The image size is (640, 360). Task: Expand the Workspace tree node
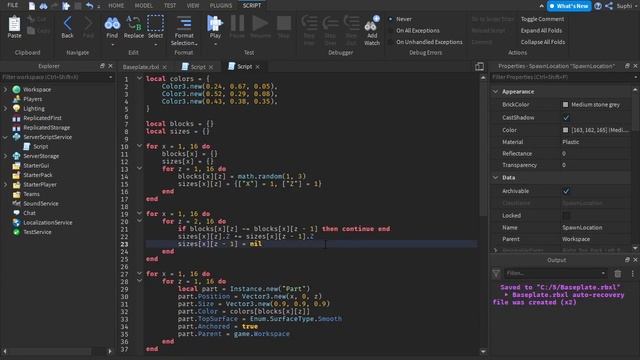coord(5,89)
